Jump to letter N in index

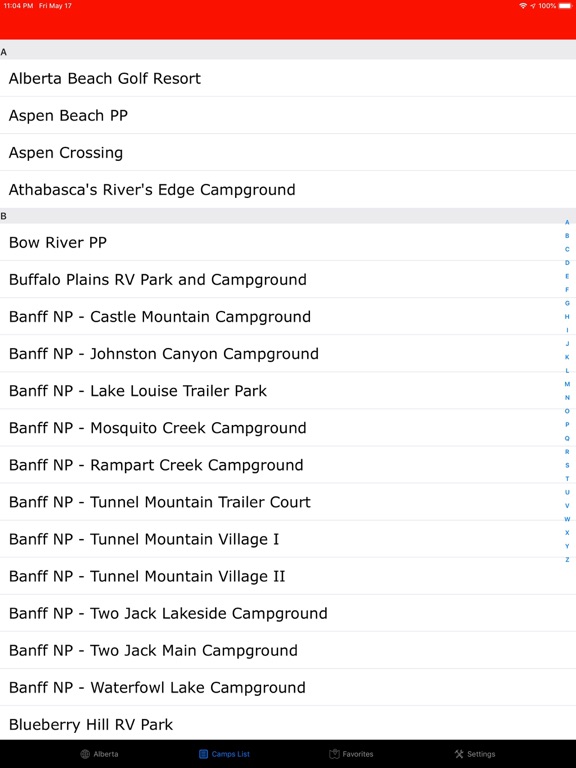[x=567, y=398]
